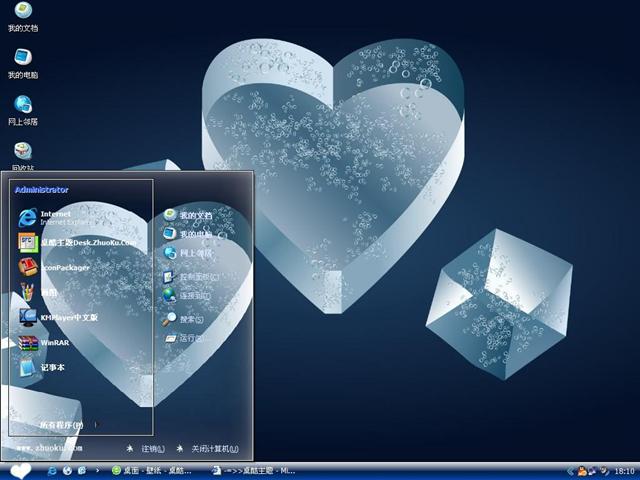
Task: Click the 关闭计算机(U) shut down button
Action: (x=208, y=449)
